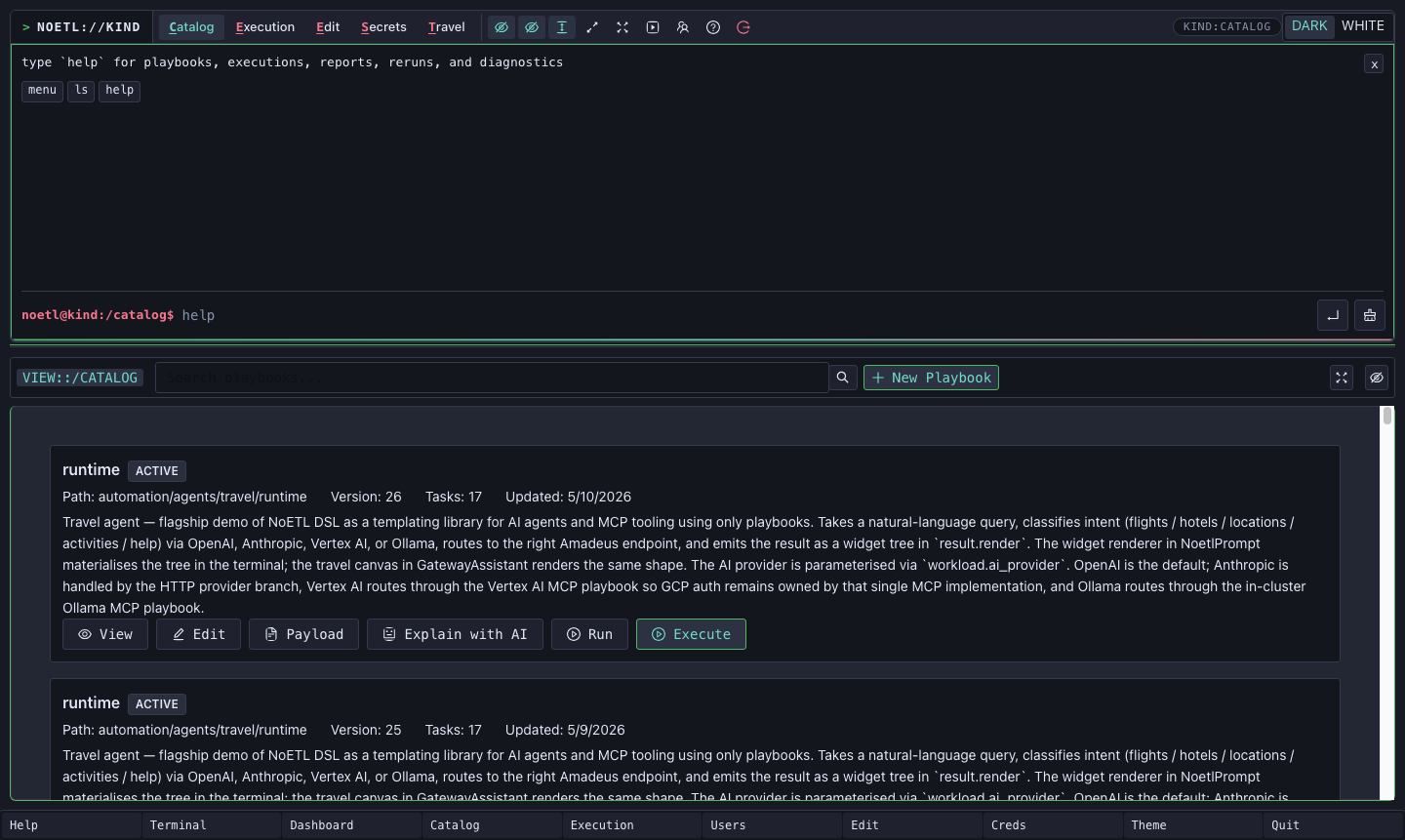Open the Secrets menu in the top bar
Viewport: 1405px width, 840px height.
pyautogui.click(x=383, y=27)
